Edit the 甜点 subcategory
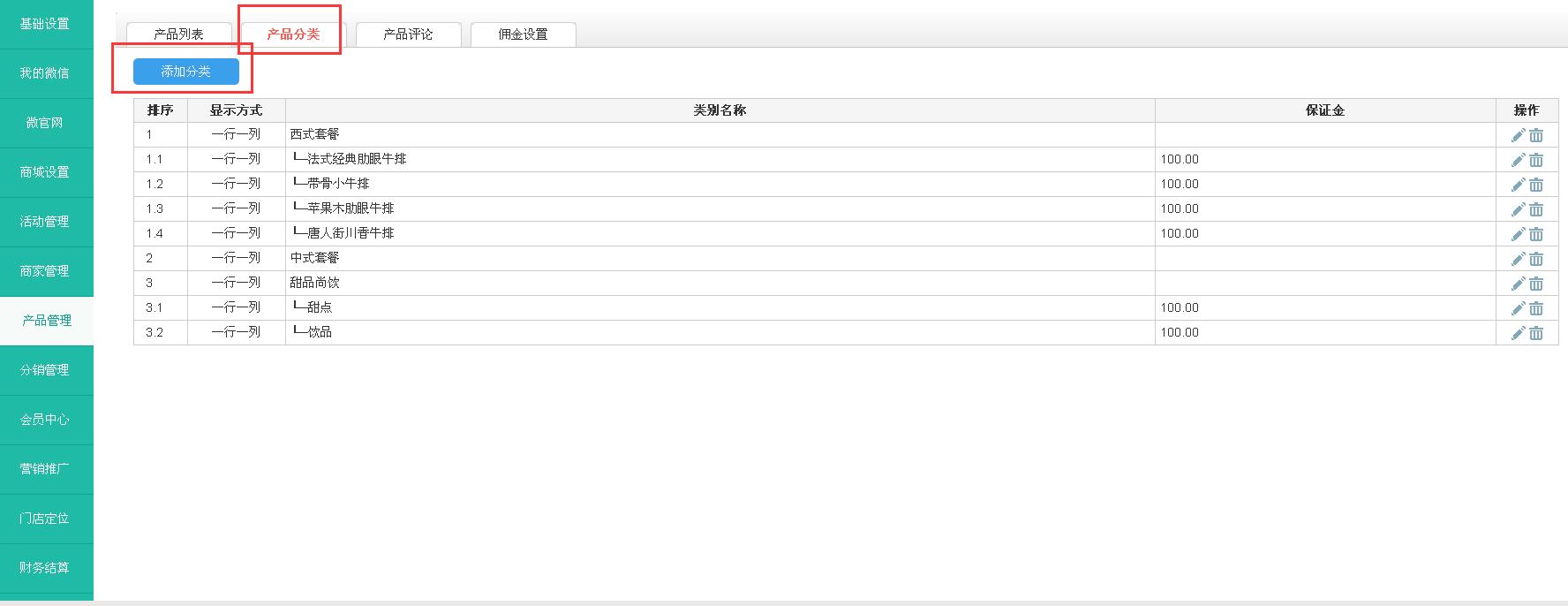This screenshot has height=606, width=1568. 1518,308
